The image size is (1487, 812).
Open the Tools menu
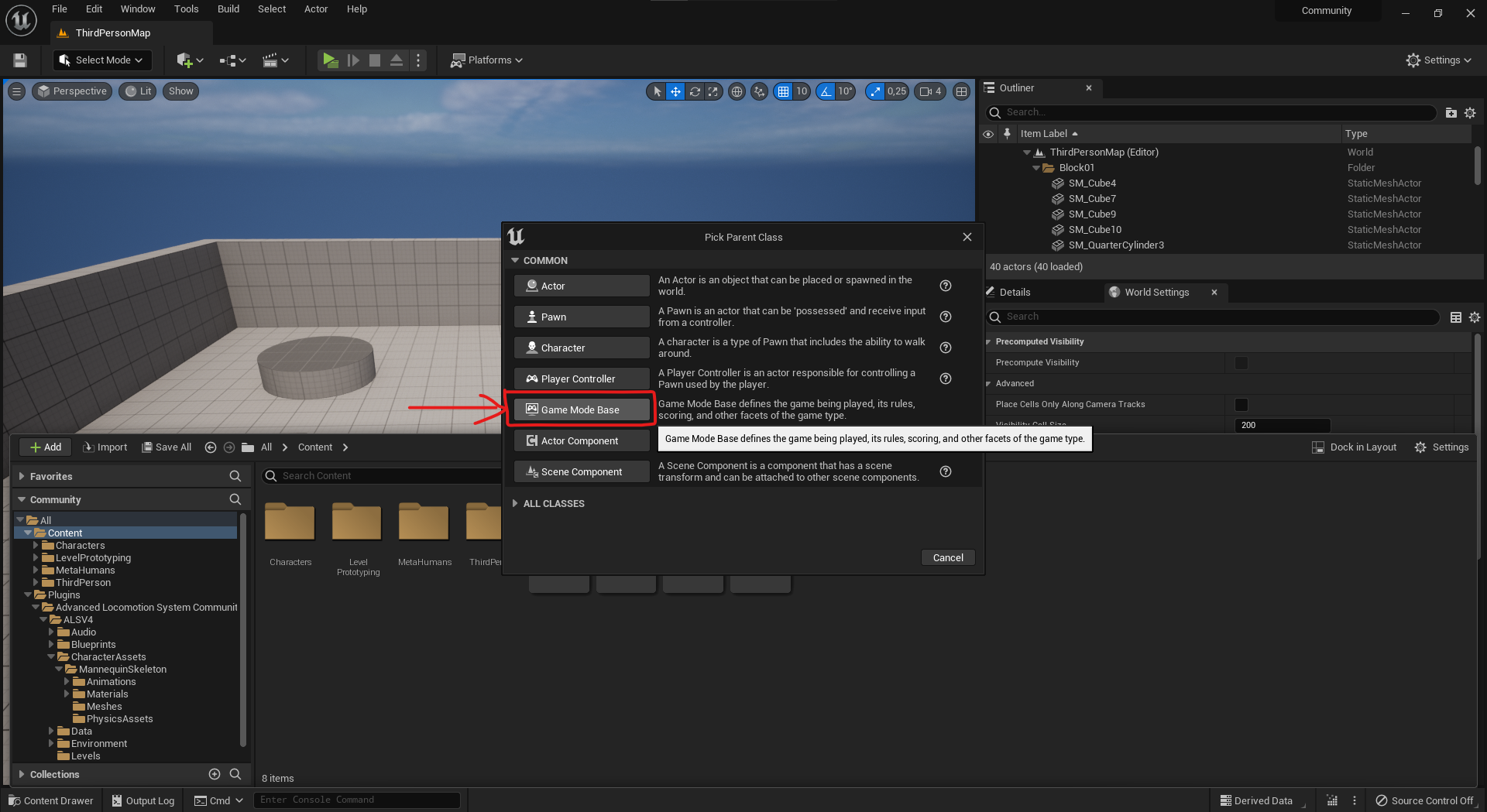pos(187,9)
